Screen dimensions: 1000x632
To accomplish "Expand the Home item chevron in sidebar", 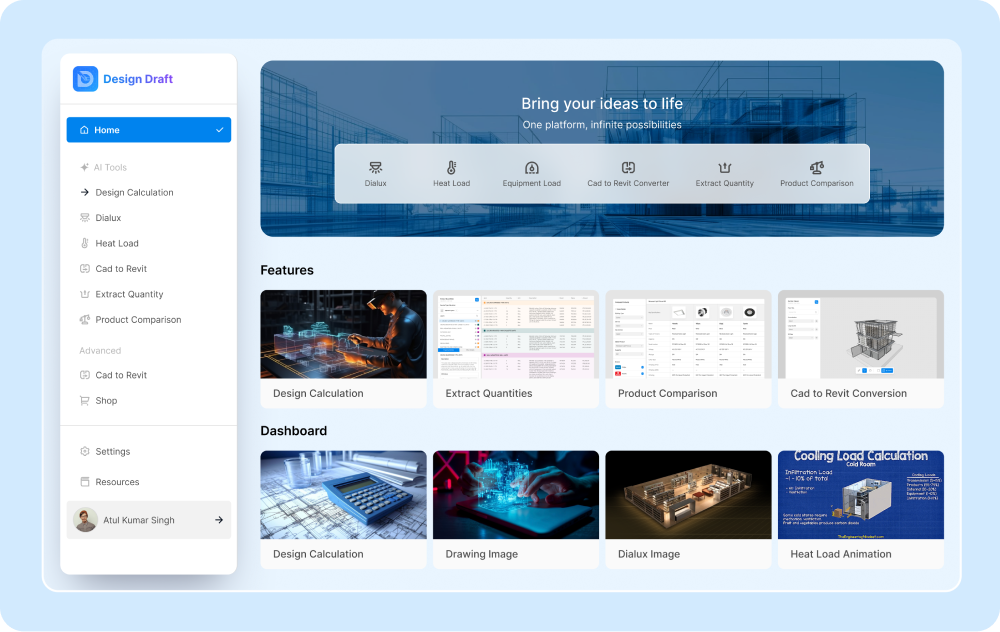I will [219, 130].
